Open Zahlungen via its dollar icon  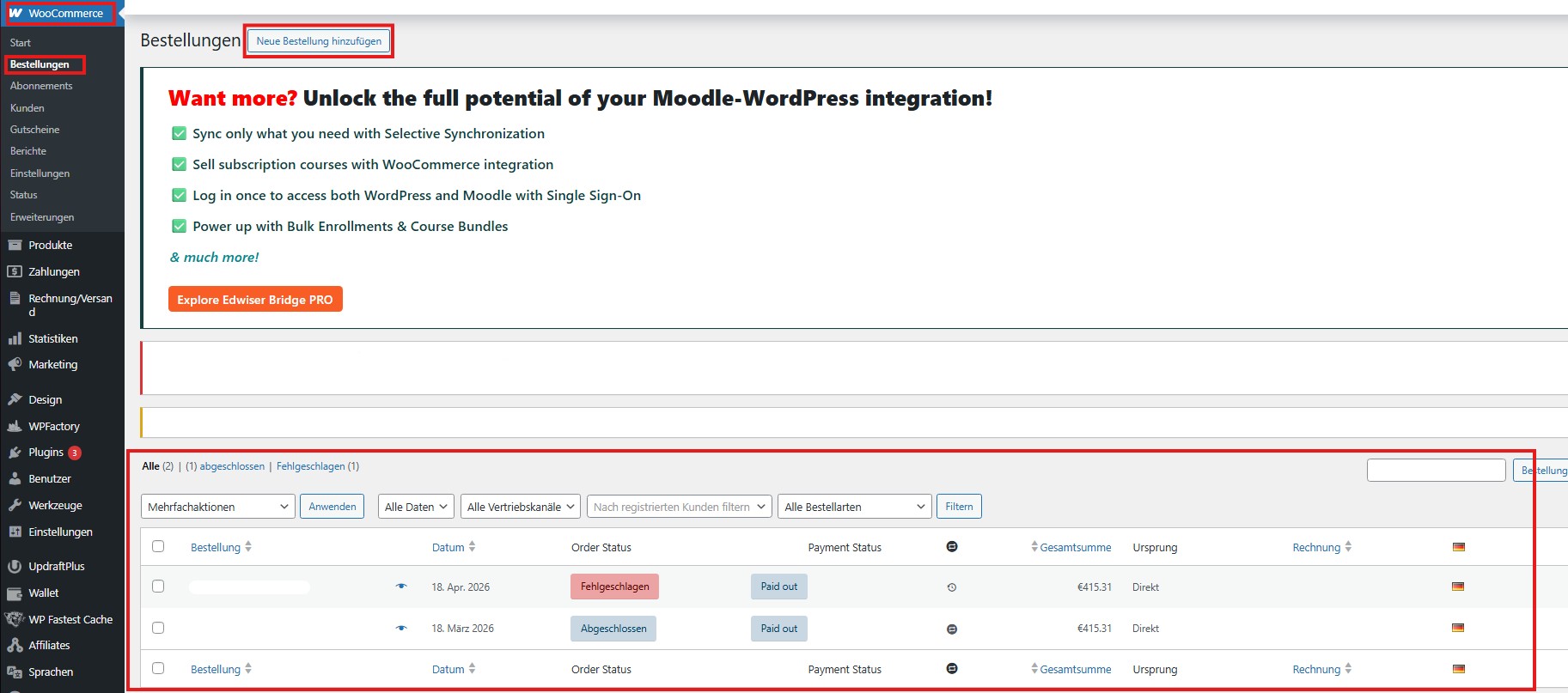click(15, 271)
